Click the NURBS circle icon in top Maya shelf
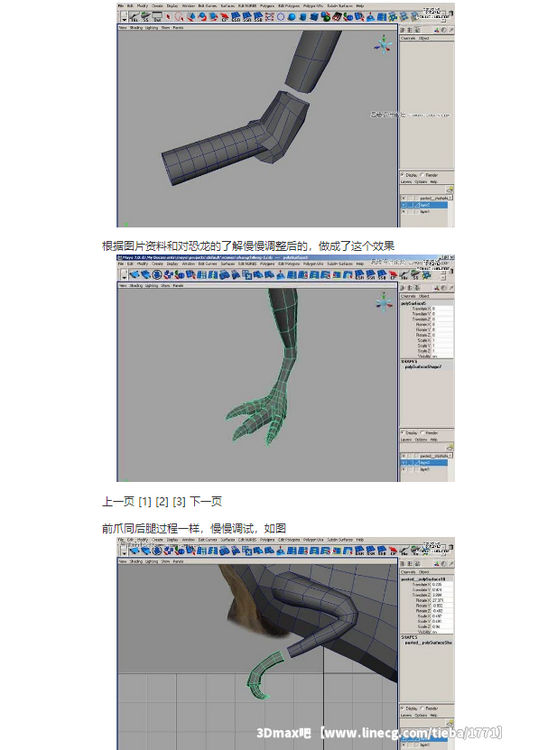The image size is (538, 750). pyautogui.click(x=281, y=17)
